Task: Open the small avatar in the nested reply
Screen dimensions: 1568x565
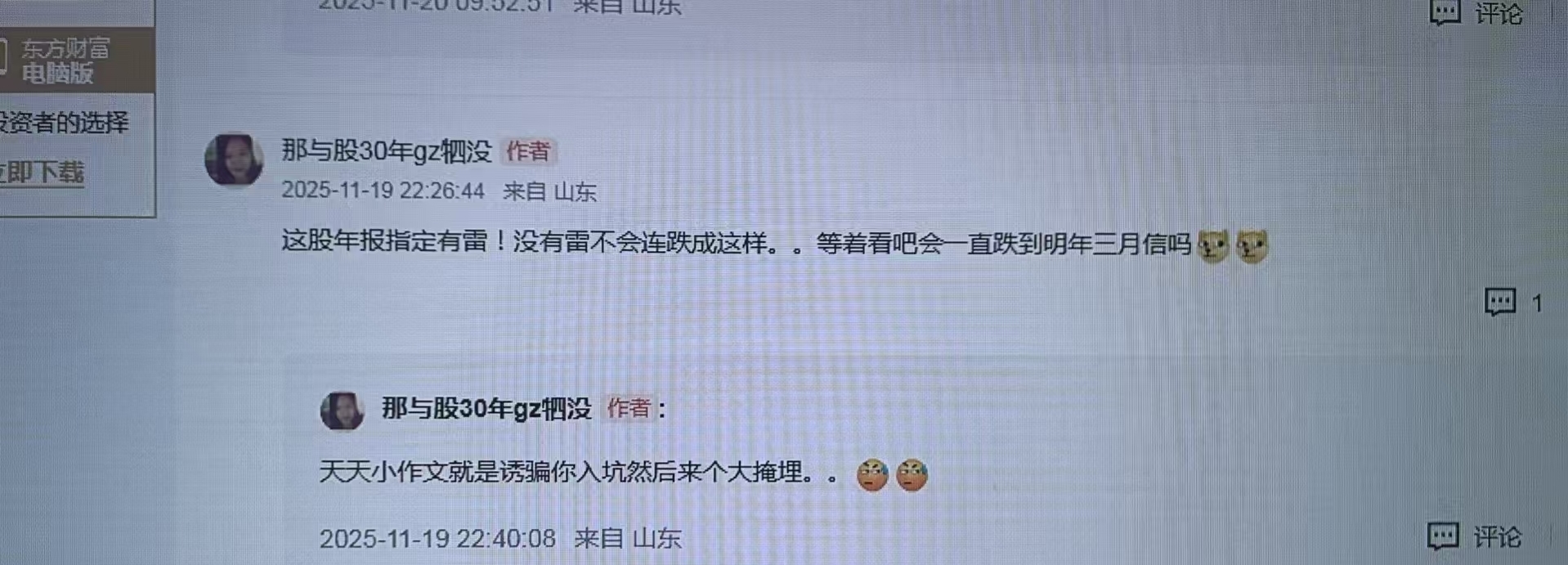Action: (x=342, y=410)
